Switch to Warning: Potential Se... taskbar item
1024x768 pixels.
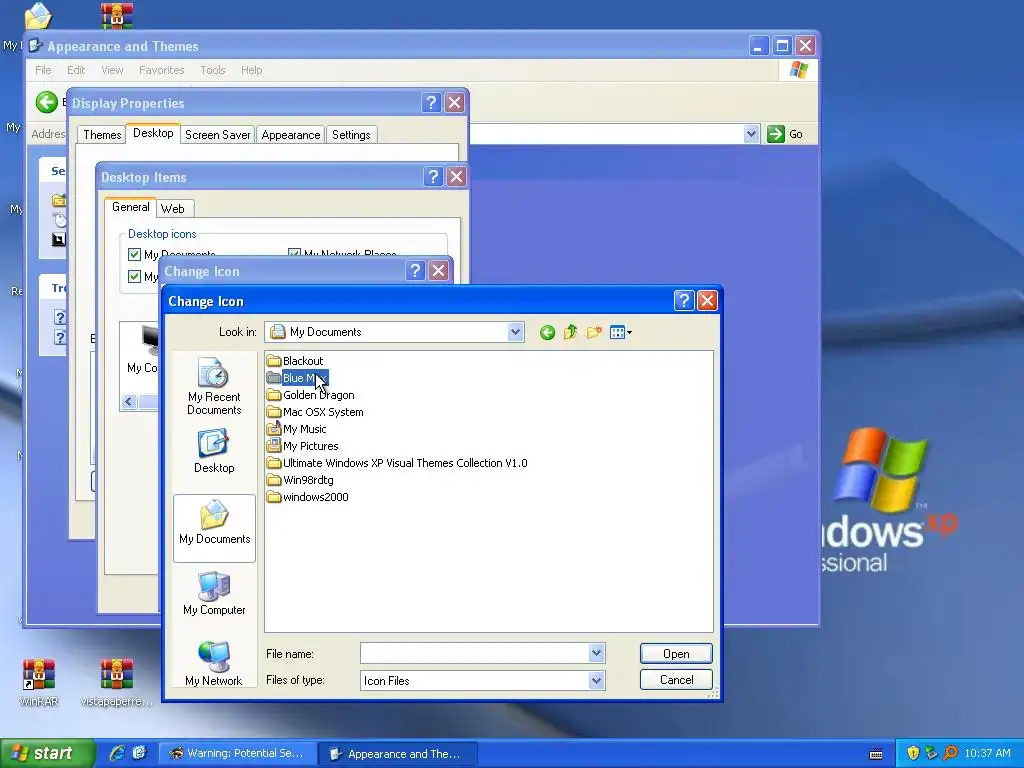coord(238,753)
